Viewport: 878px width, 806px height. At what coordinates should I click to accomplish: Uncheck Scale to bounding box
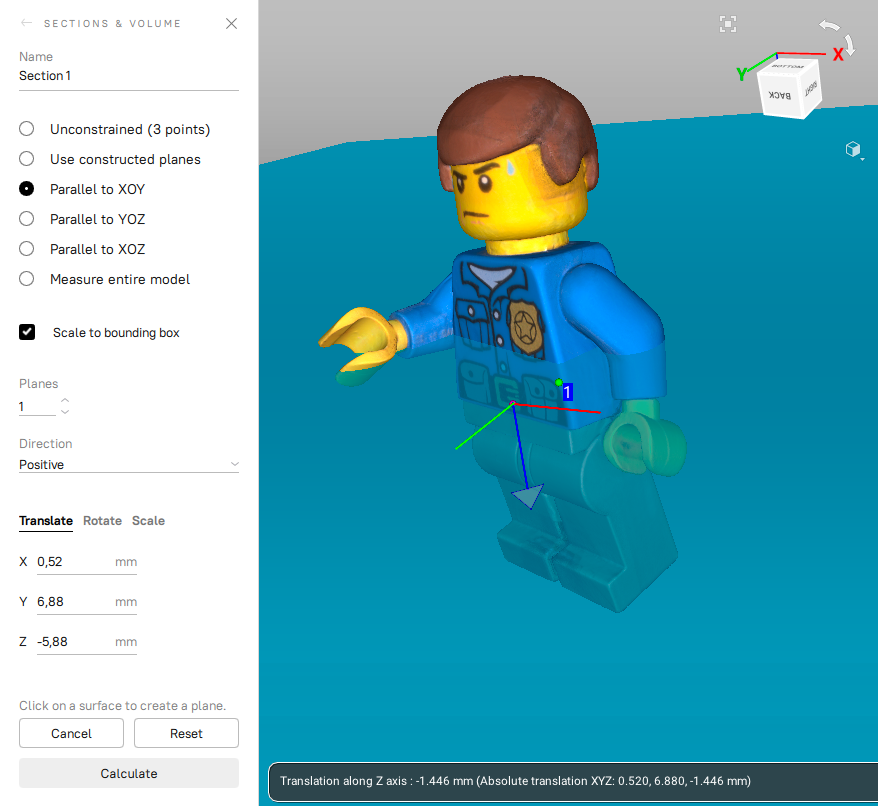point(27,332)
